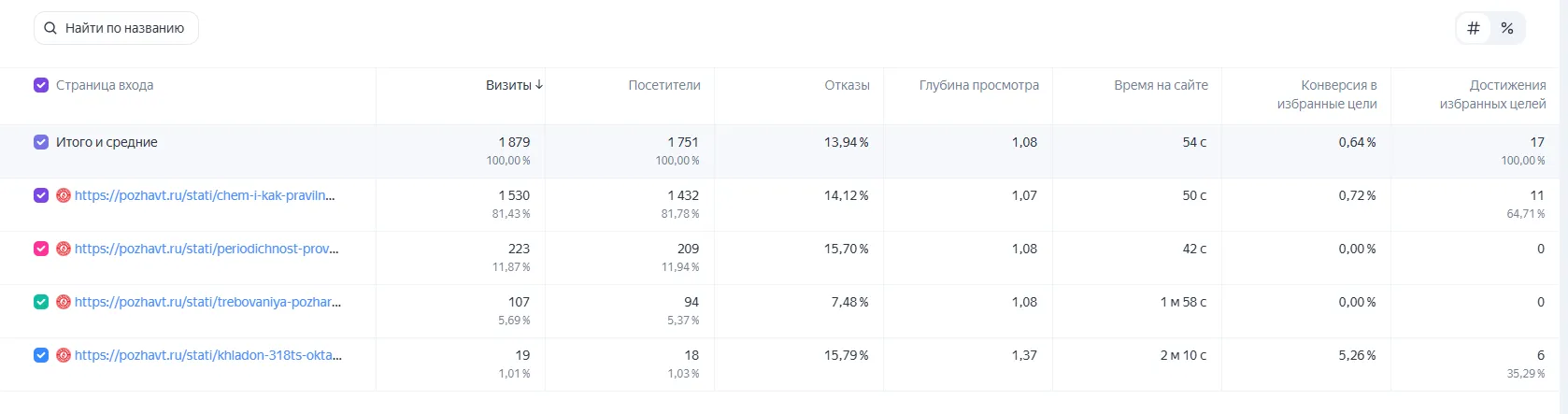Sort by the 'Визиты' column header
Viewport: 1568px width, 414px height.
tap(508, 85)
